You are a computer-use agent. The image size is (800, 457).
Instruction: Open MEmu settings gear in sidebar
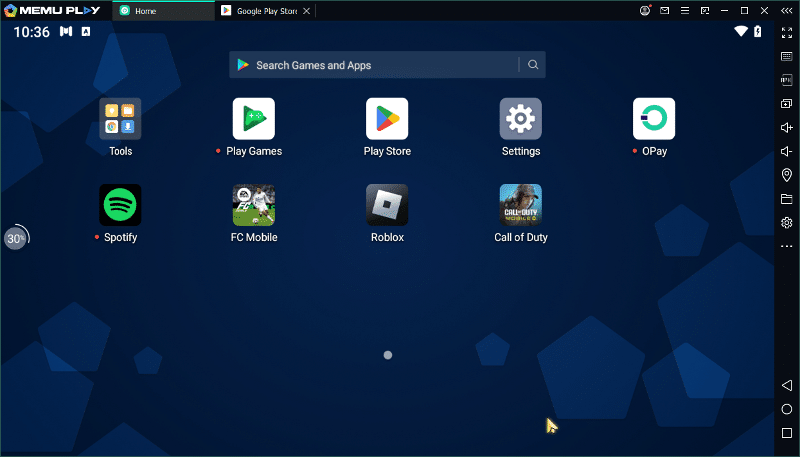[x=787, y=222]
